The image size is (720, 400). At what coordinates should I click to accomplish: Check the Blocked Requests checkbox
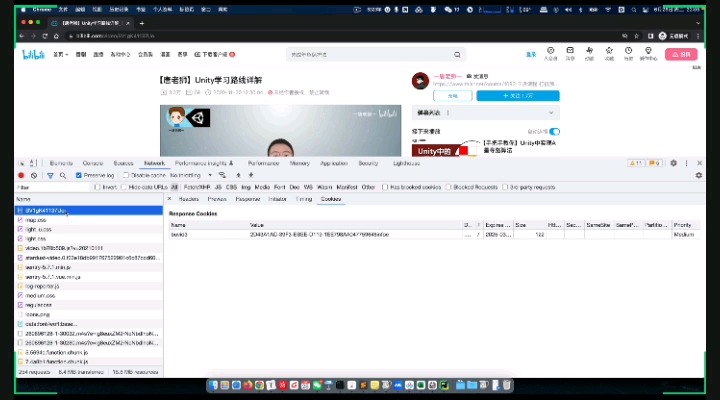pos(448,187)
